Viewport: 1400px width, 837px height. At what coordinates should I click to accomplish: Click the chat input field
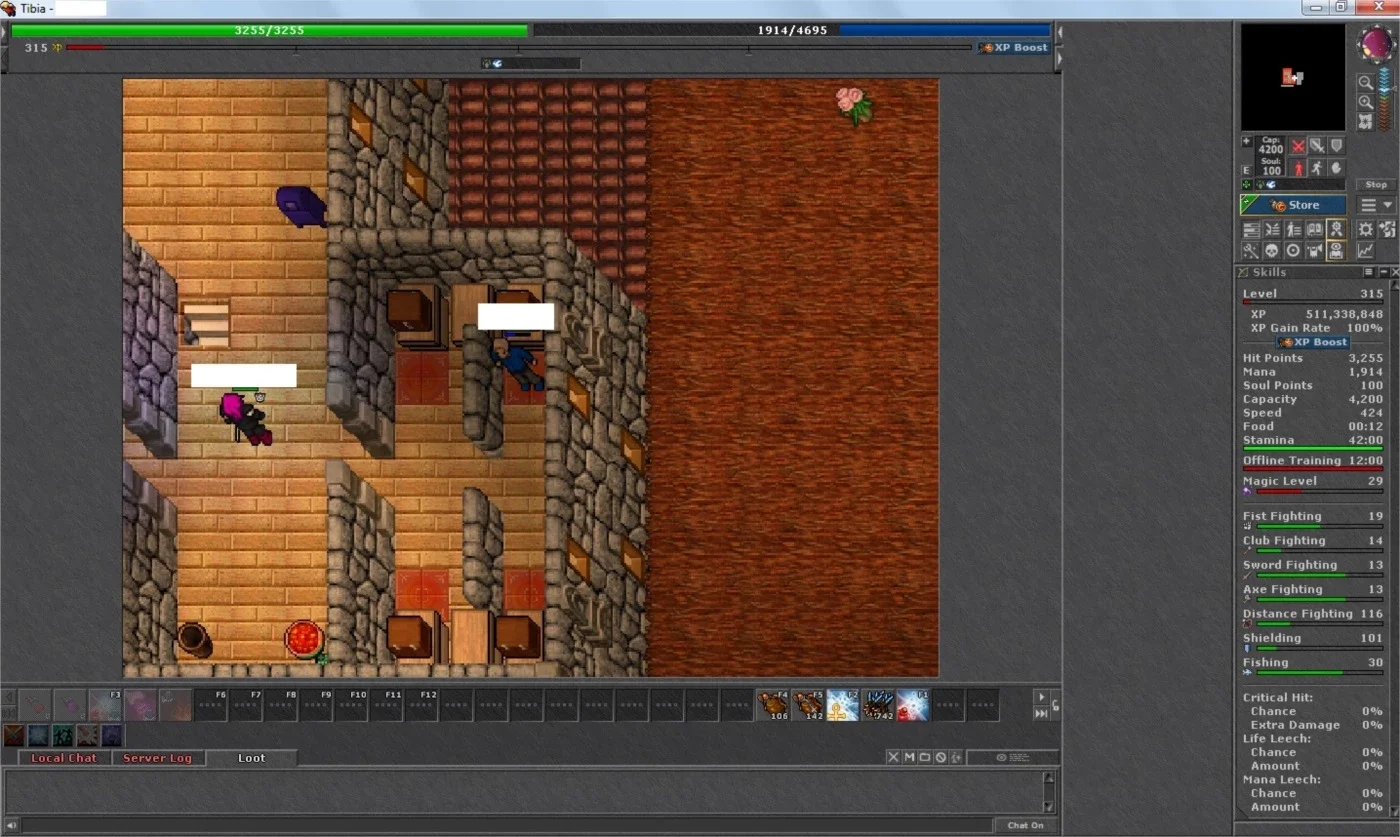pyautogui.click(x=506, y=825)
